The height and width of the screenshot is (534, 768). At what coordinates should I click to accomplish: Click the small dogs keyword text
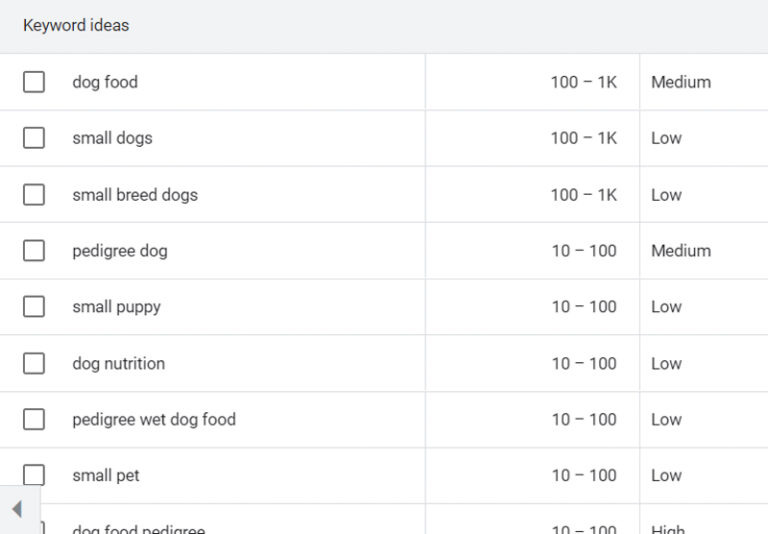[x=112, y=138]
